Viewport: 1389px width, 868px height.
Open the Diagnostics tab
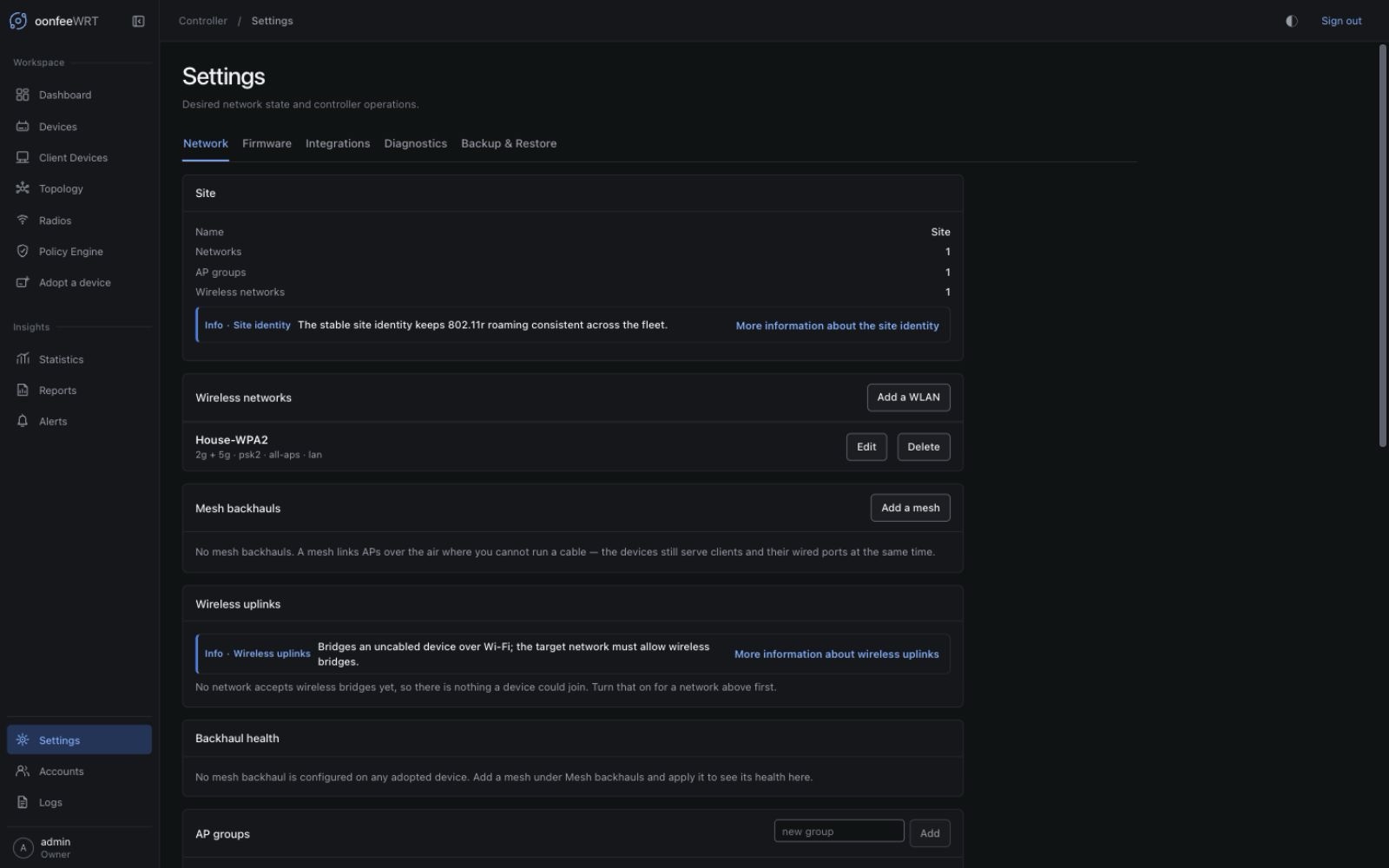pos(415,144)
